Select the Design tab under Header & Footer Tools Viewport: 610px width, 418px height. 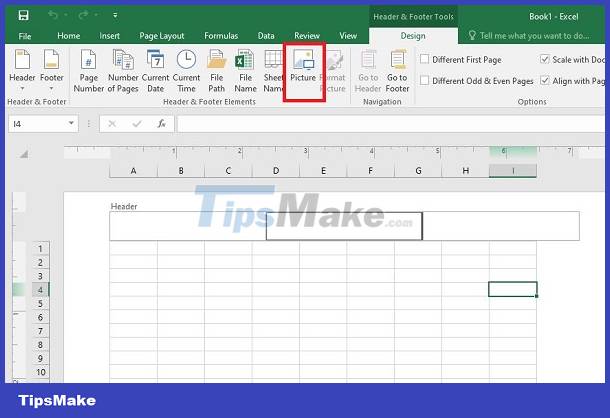click(x=413, y=36)
